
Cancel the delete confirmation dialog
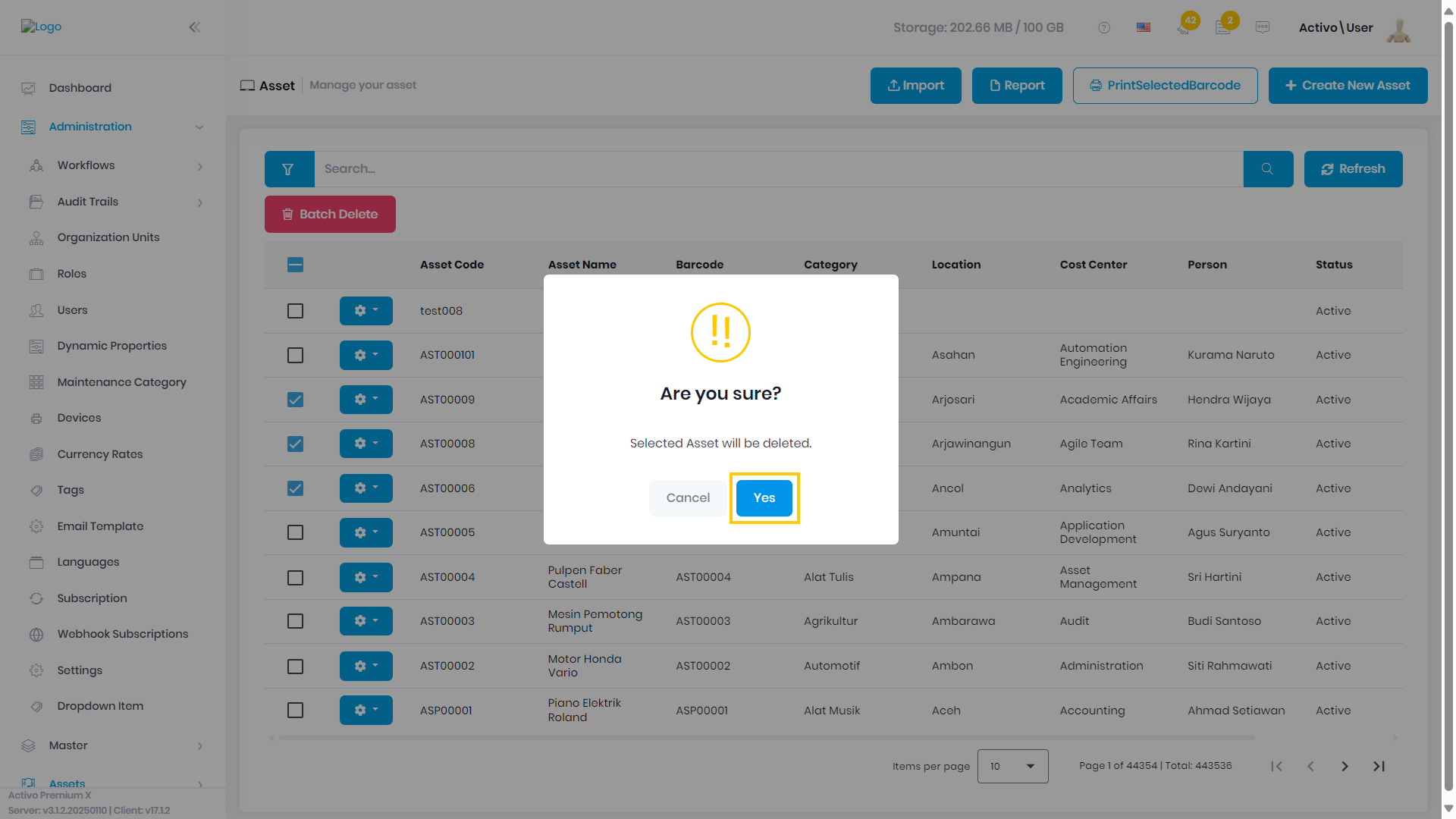tap(688, 497)
